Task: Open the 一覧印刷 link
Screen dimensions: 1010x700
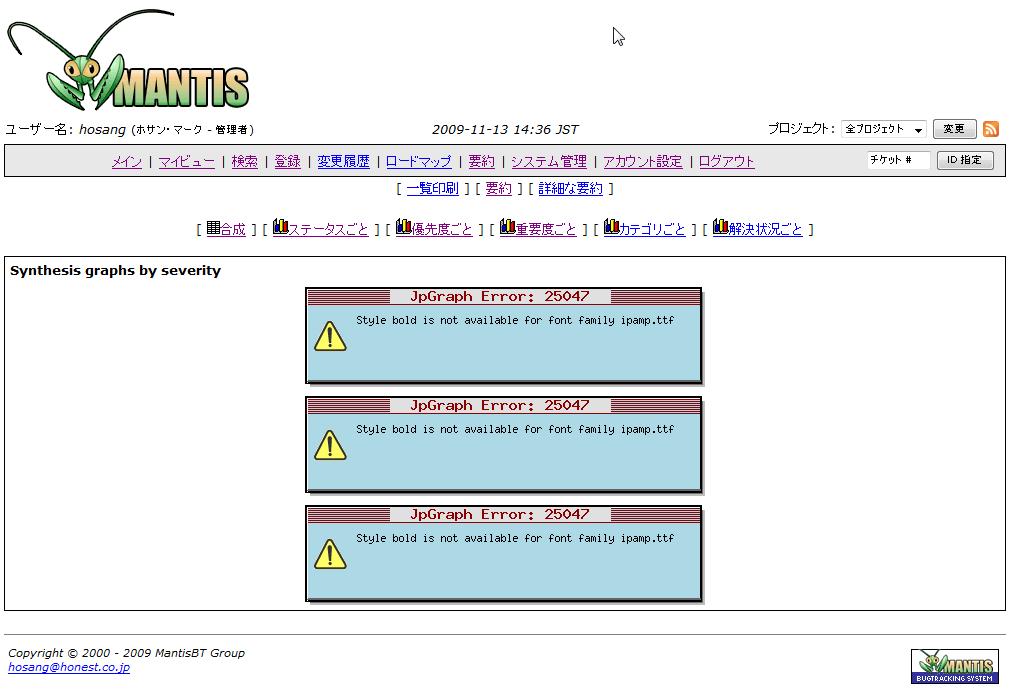Action: (432, 188)
